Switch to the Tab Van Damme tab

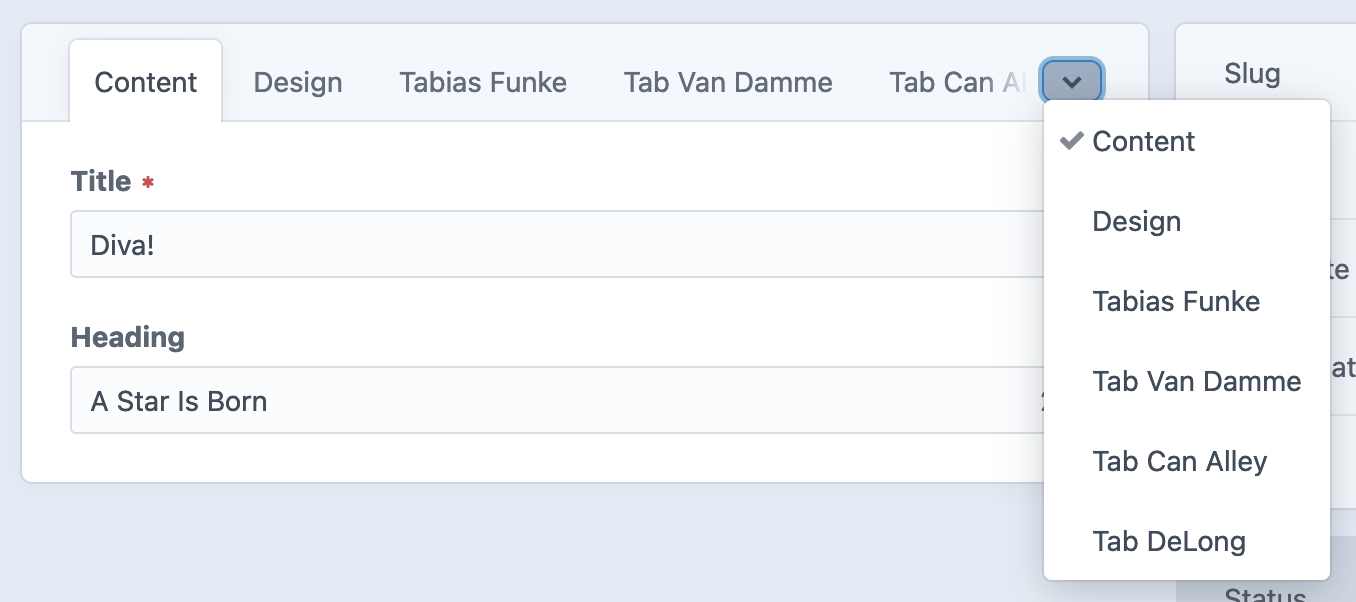click(727, 82)
